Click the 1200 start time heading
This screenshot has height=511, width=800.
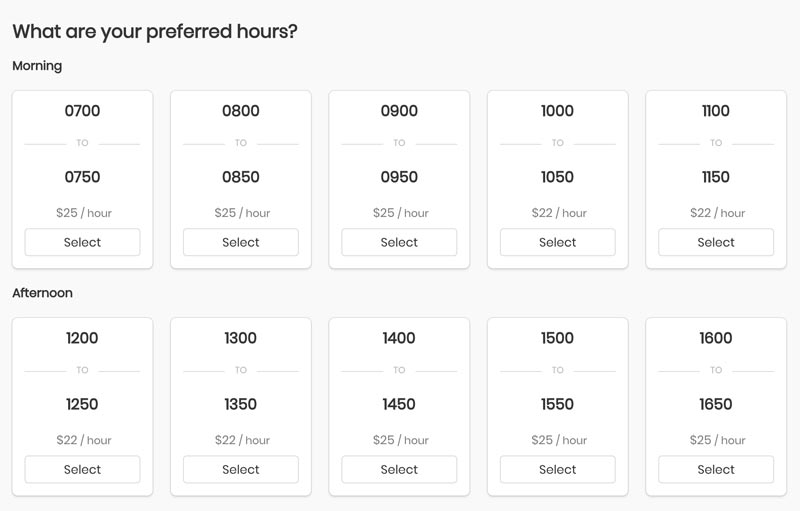(x=82, y=338)
